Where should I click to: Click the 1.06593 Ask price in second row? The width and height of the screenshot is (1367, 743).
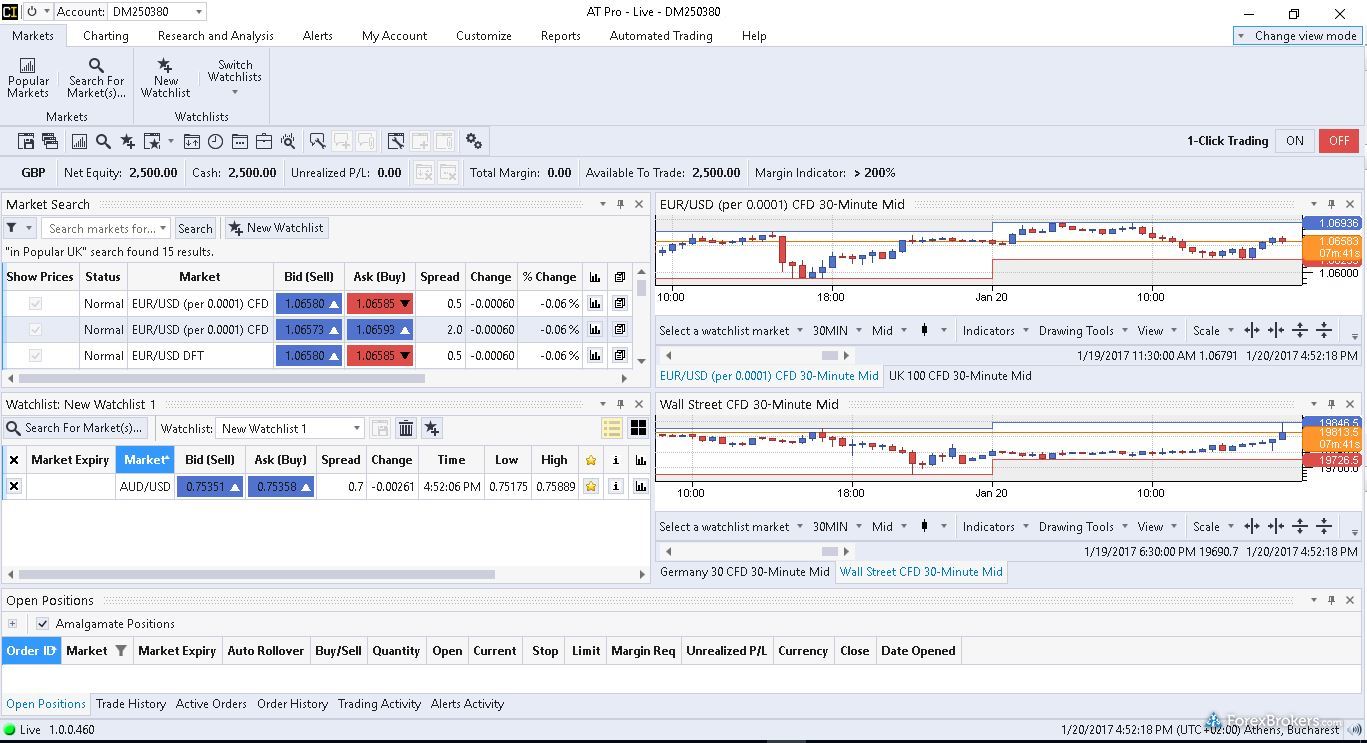[379, 329]
